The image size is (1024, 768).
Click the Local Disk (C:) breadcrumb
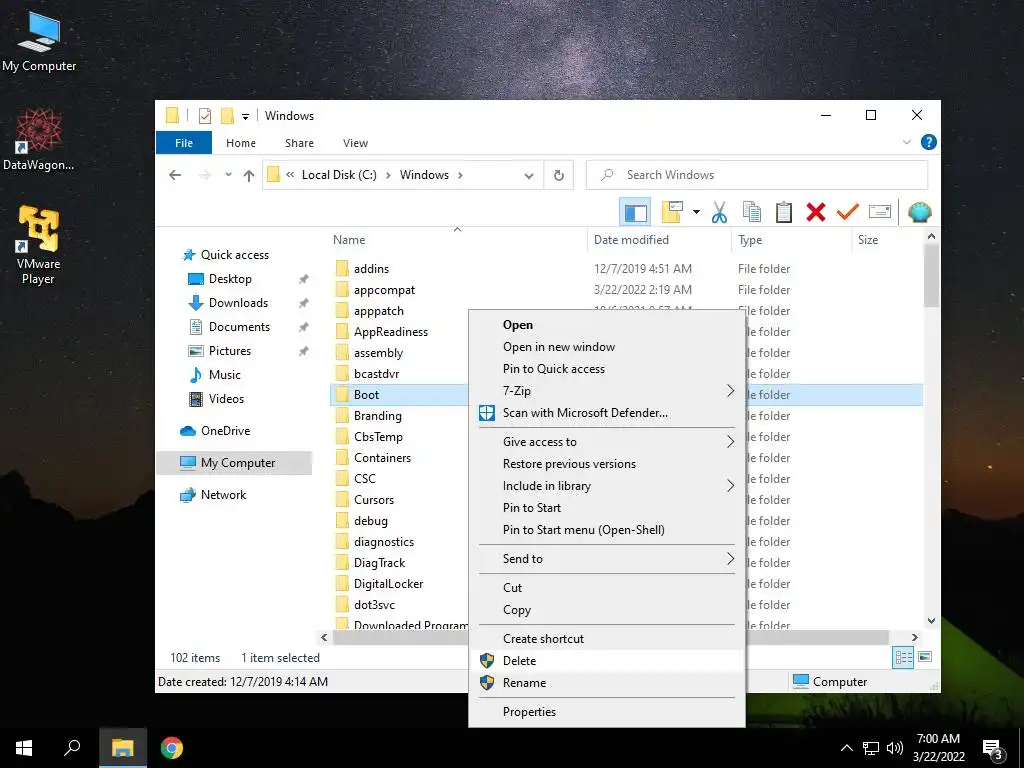coord(339,175)
